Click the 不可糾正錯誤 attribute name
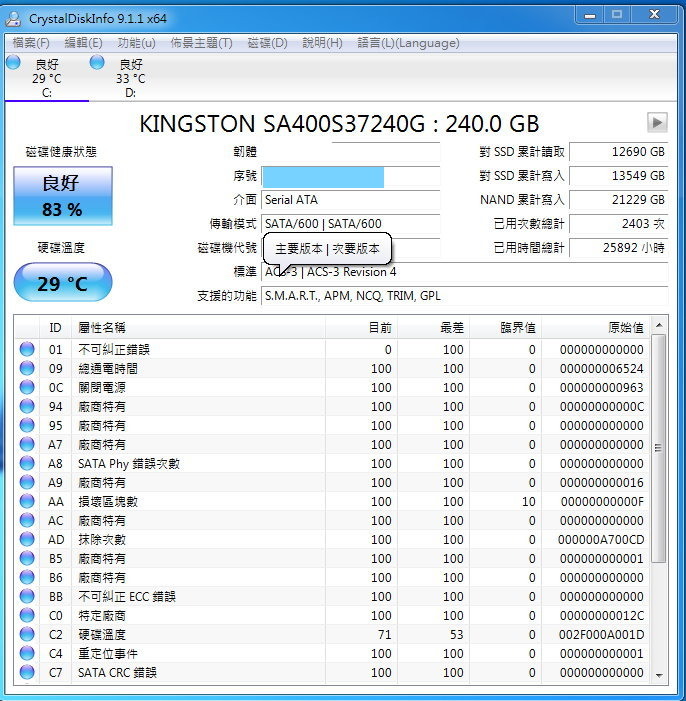This screenshot has height=701, width=686. pyautogui.click(x=114, y=350)
